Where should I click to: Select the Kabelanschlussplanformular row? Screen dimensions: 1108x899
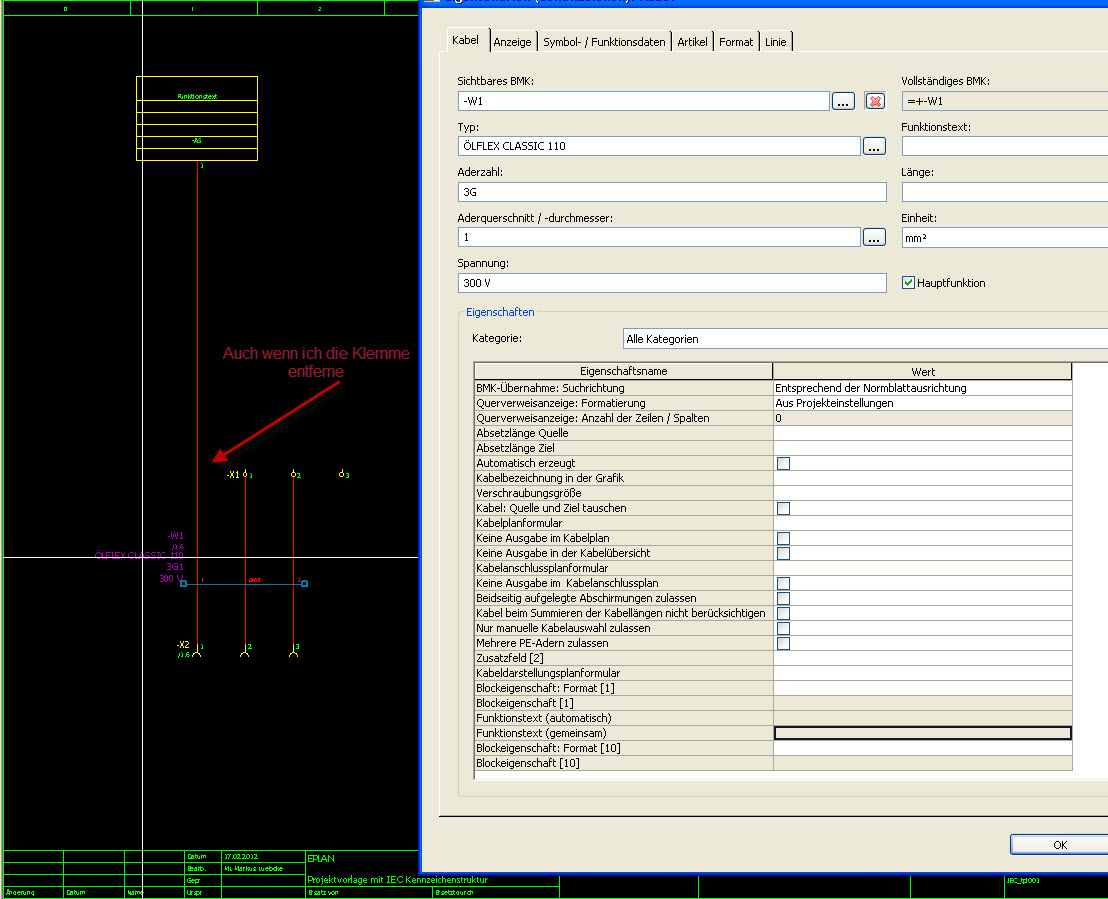coord(773,568)
